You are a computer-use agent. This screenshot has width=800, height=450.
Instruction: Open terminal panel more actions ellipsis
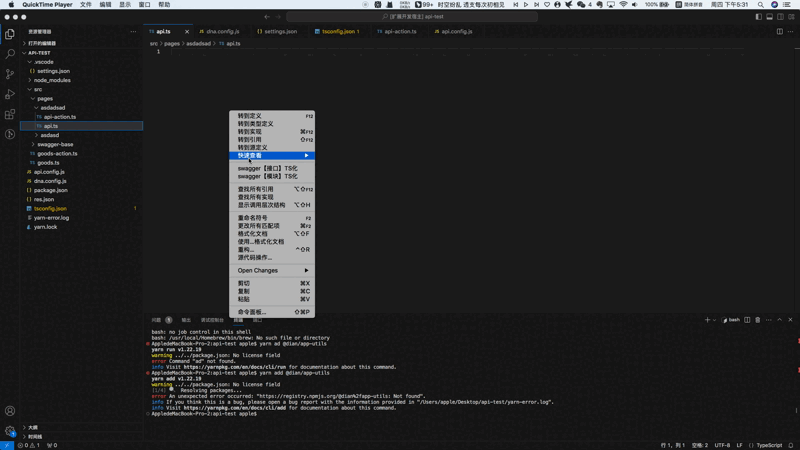click(x=768, y=320)
